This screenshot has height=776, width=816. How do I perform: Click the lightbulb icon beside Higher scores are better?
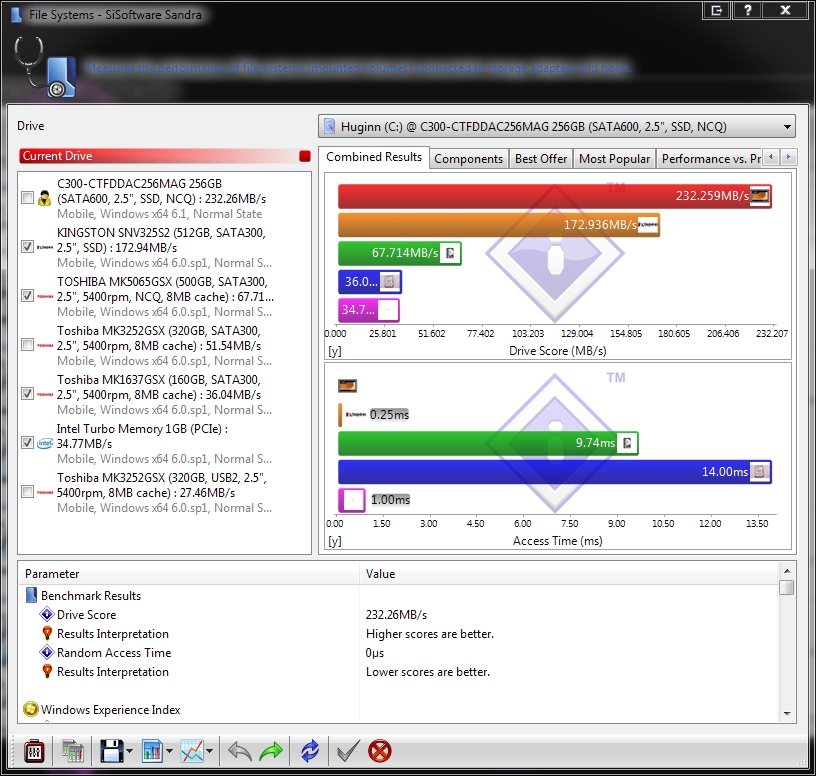pyautogui.click(x=47, y=633)
